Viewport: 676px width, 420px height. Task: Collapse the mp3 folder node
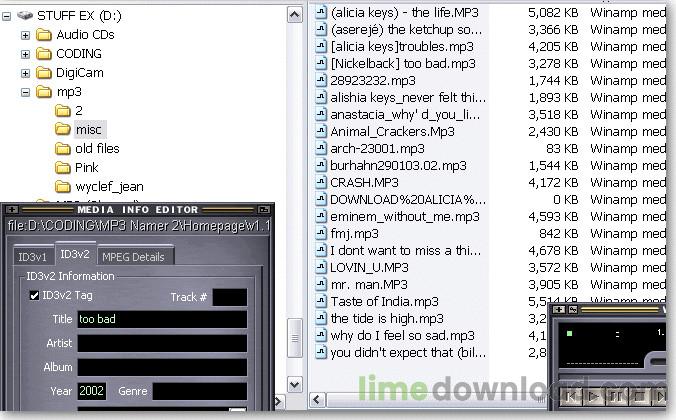pyautogui.click(x=25, y=92)
